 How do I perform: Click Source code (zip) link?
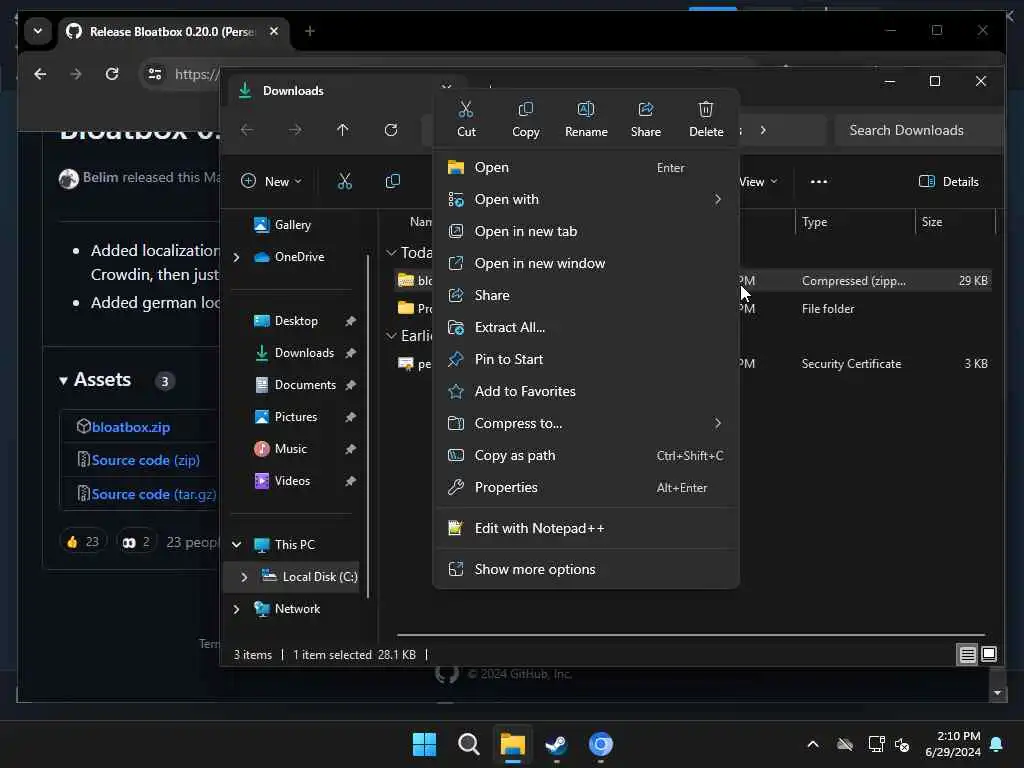click(x=146, y=460)
